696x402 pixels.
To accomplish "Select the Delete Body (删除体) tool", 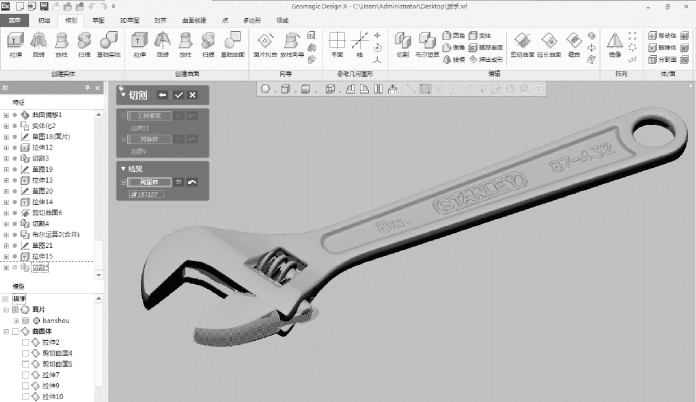I will (x=662, y=47).
